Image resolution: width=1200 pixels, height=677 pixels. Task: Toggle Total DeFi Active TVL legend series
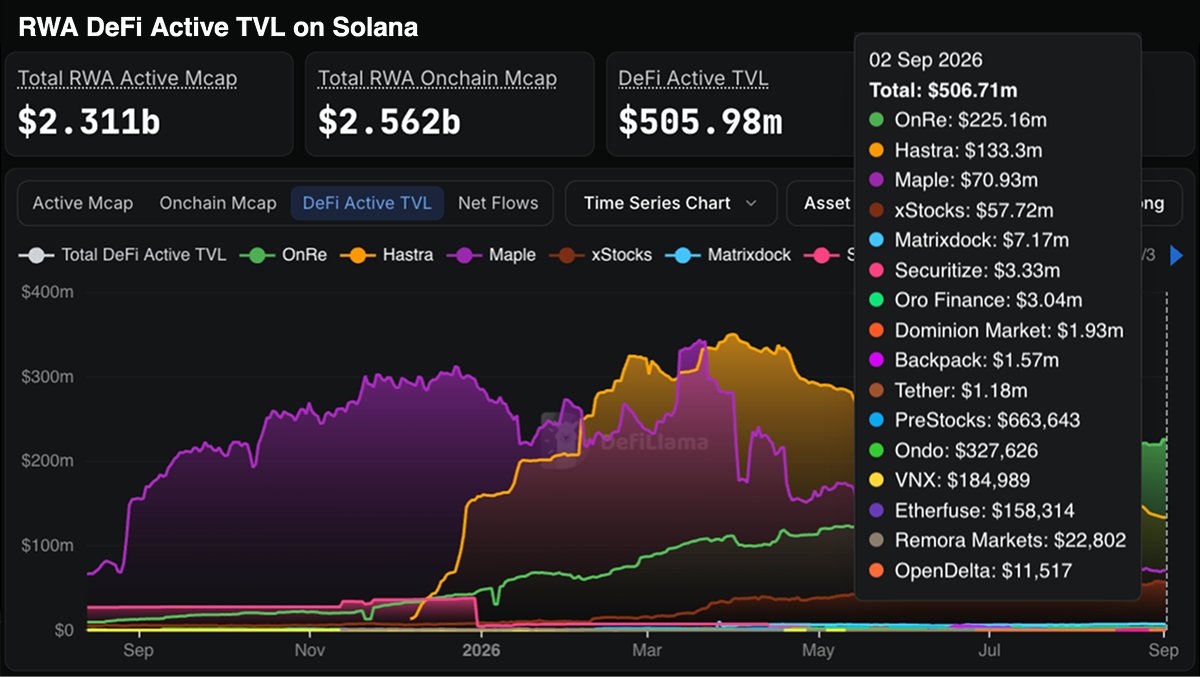tap(123, 255)
